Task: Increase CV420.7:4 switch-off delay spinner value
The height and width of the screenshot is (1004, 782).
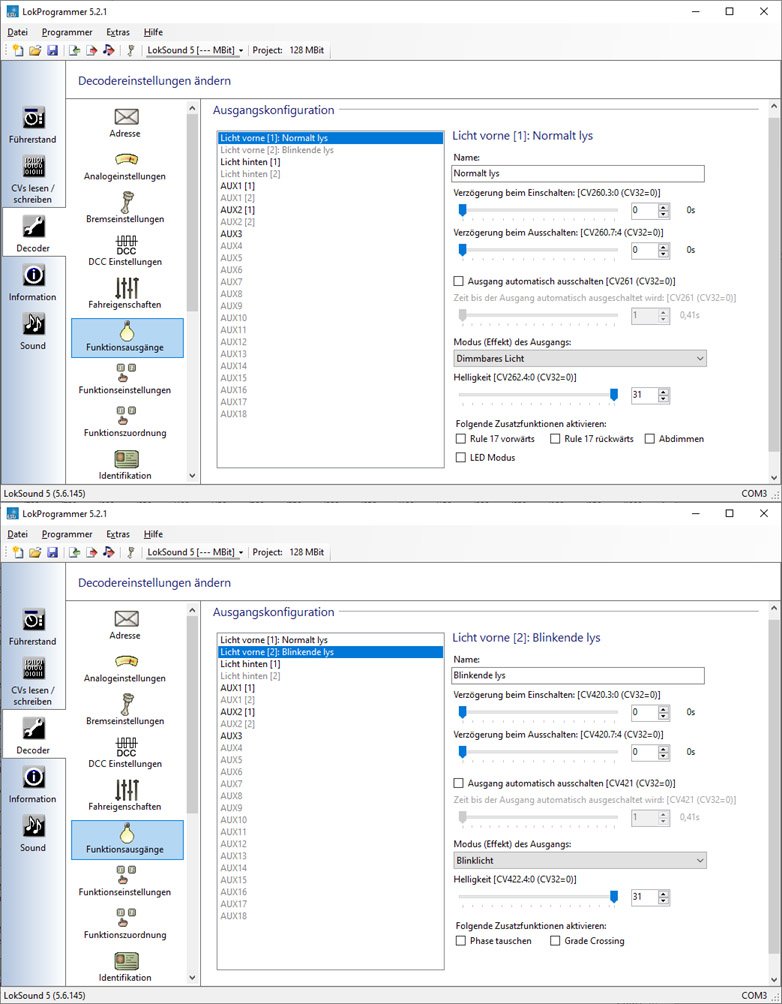Action: pyautogui.click(x=664, y=749)
